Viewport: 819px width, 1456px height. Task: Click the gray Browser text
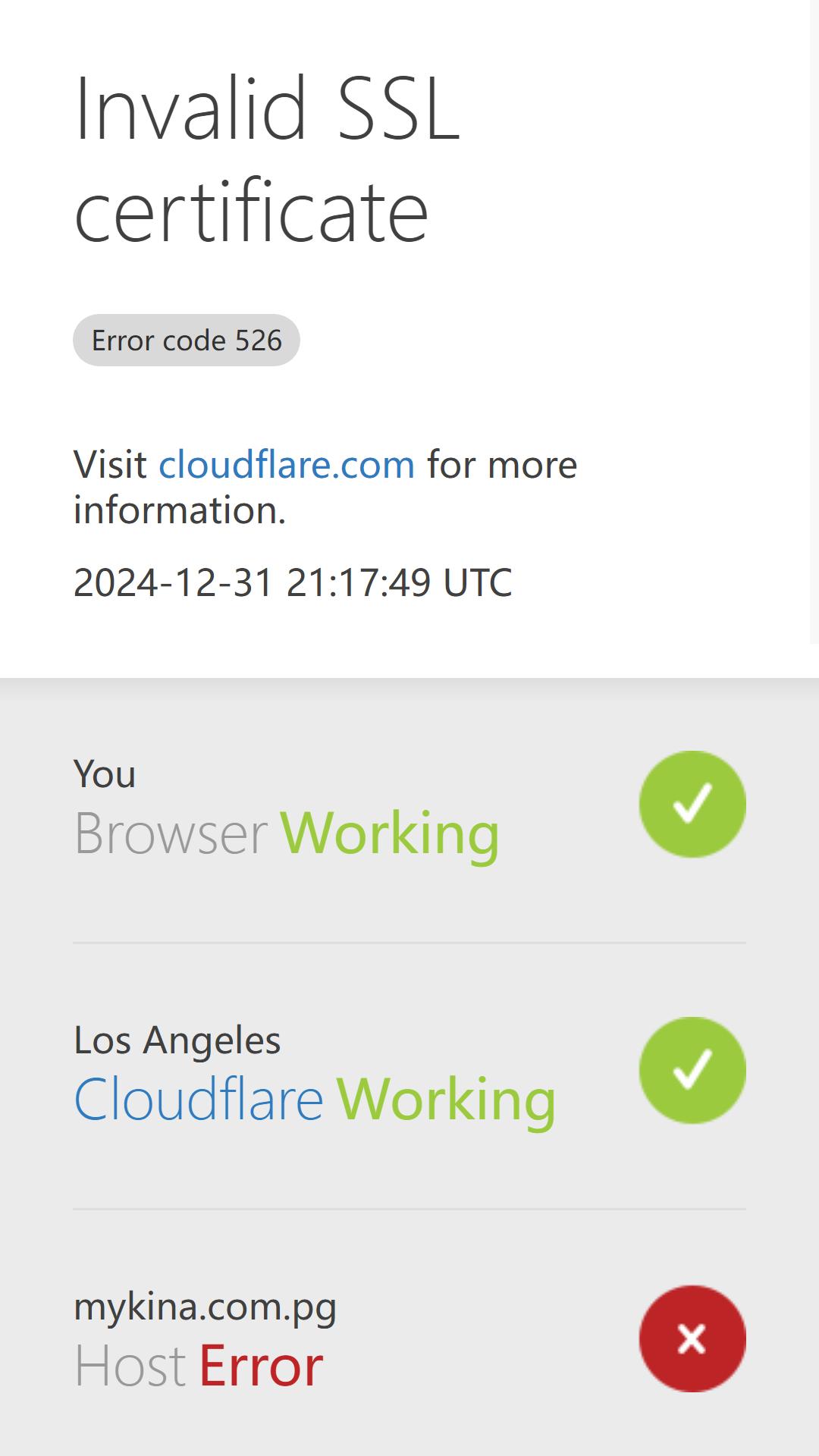click(171, 834)
